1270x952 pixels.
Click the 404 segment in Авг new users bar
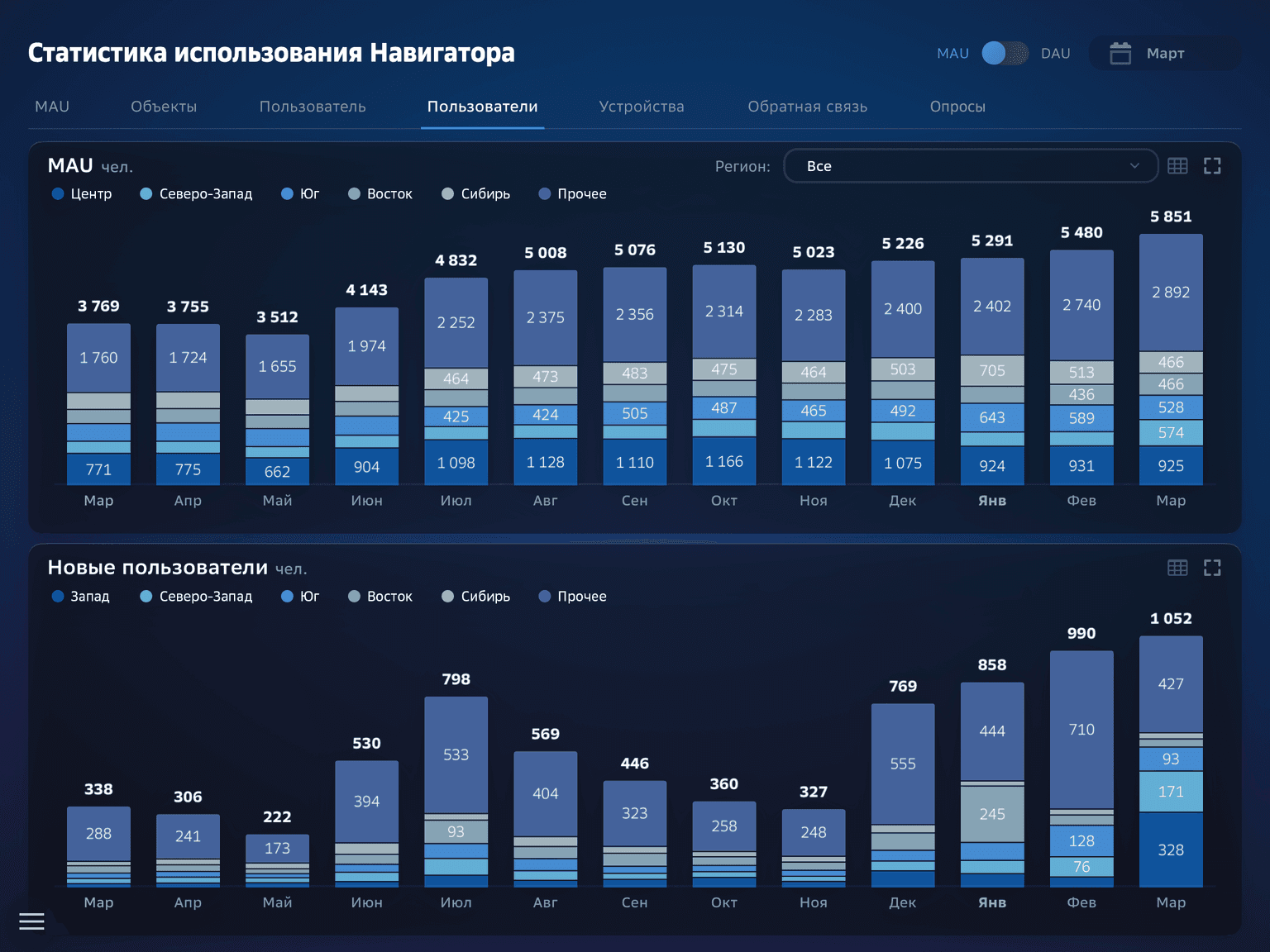point(546,793)
